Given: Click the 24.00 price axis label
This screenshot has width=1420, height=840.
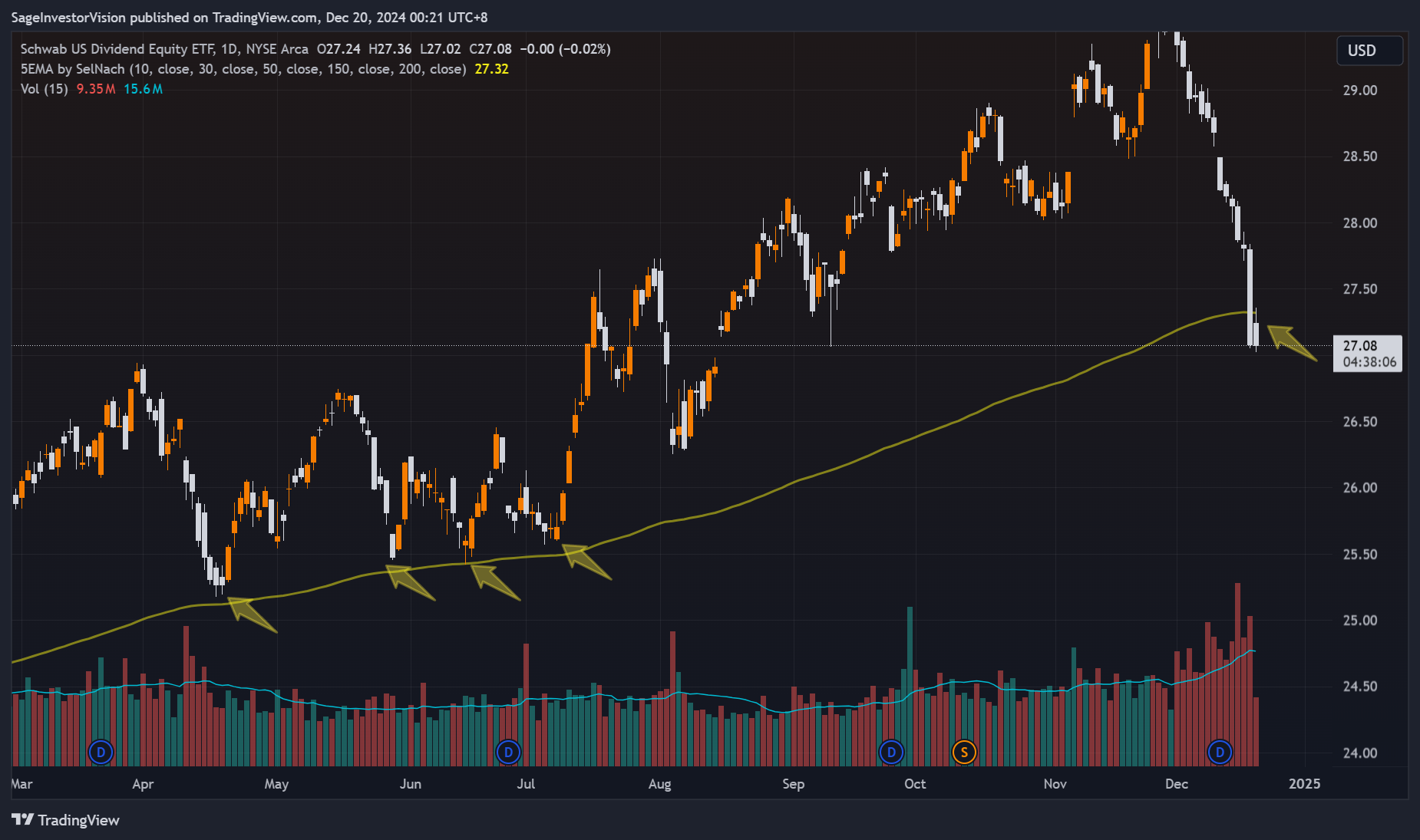Looking at the screenshot, I should pos(1359,753).
